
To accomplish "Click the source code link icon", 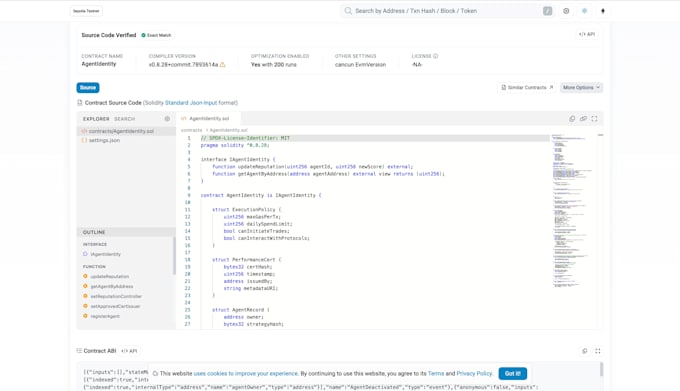I will point(583,119).
